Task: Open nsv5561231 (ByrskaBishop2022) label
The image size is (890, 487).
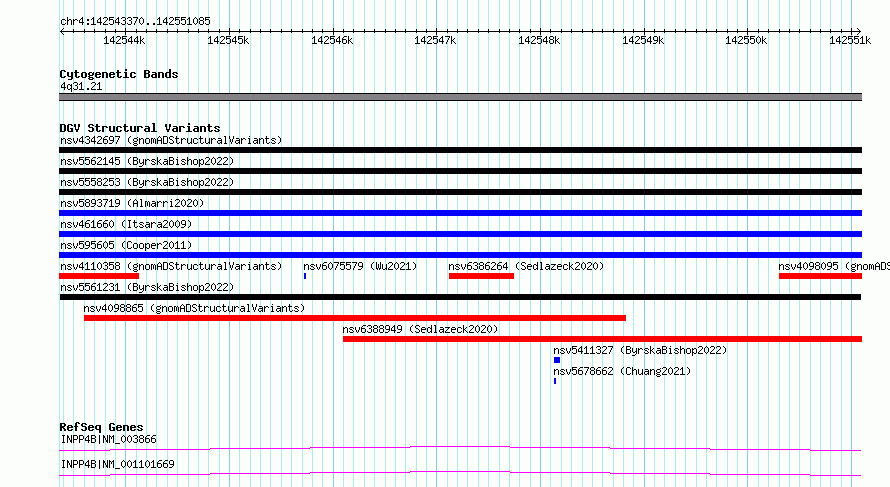Action: [x=147, y=287]
